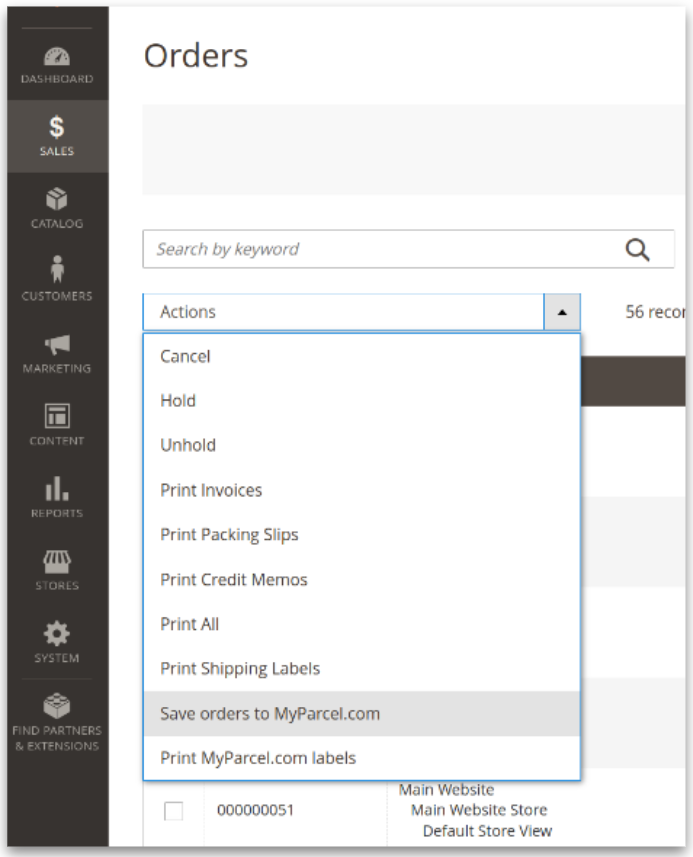This screenshot has height=857, width=693.
Task: Select the Content layout icon
Action: pos(57,416)
